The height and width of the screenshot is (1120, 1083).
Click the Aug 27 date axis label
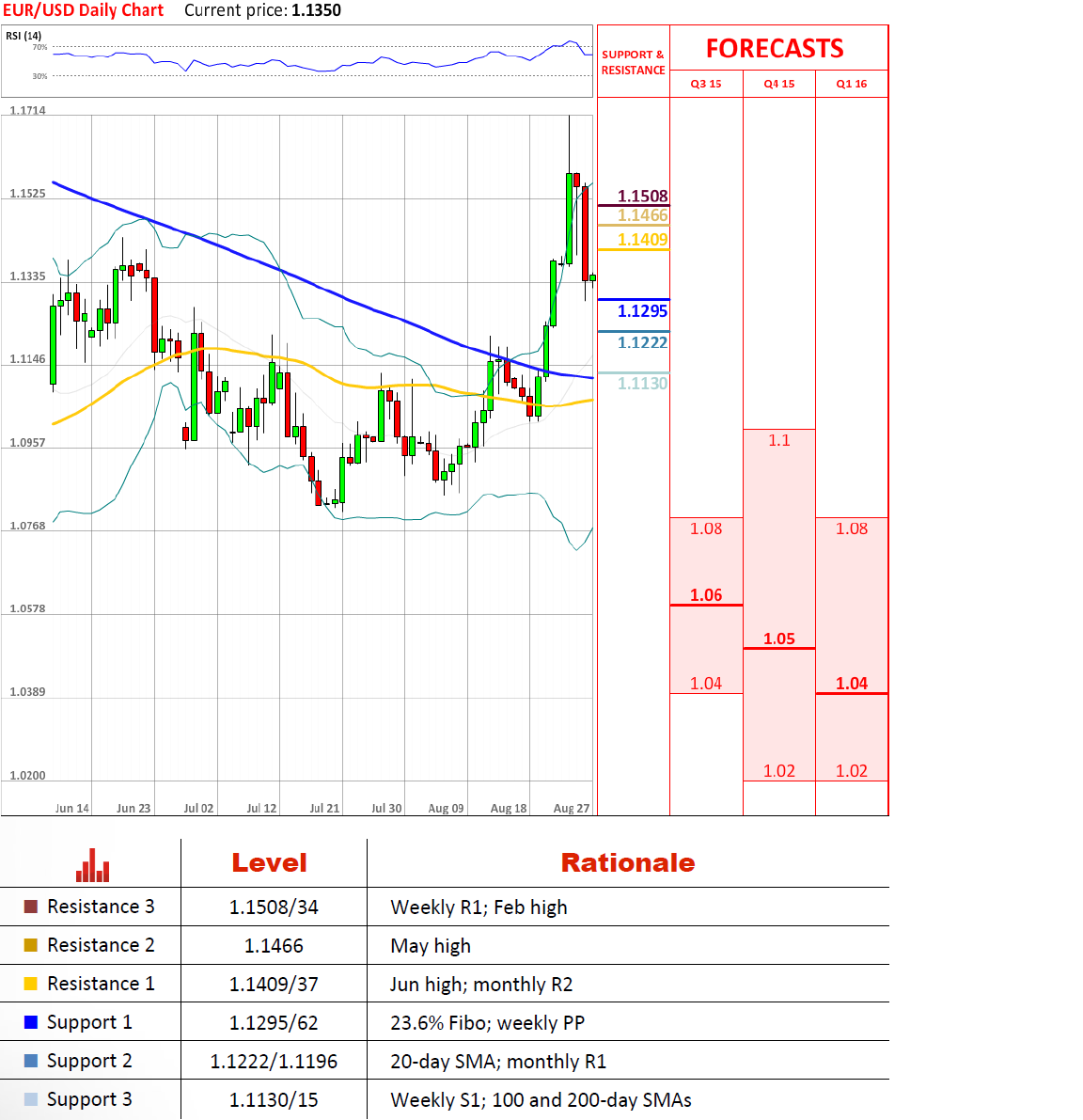click(x=571, y=808)
